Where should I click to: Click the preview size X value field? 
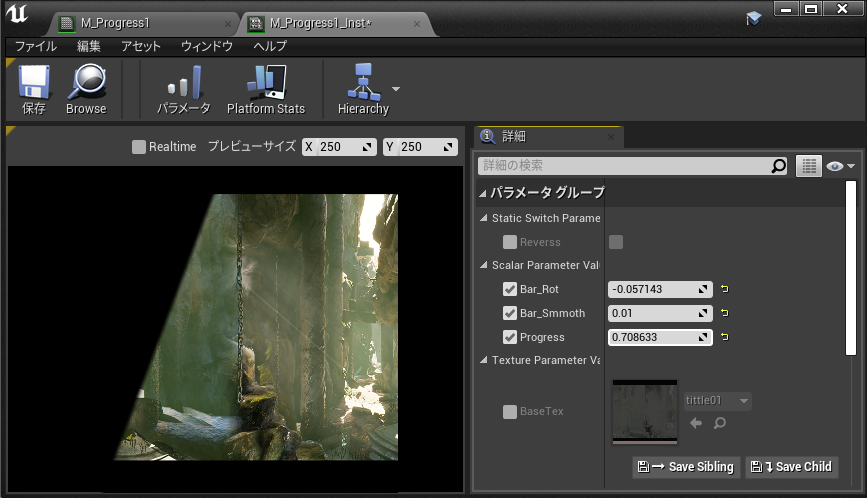339,146
